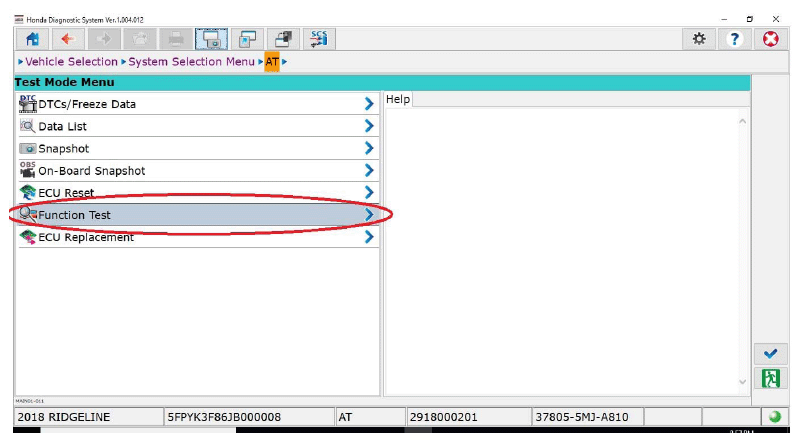Viewport: 801px width, 442px height.
Task: Expand the ECU Replacement chevron
Action: click(x=369, y=237)
